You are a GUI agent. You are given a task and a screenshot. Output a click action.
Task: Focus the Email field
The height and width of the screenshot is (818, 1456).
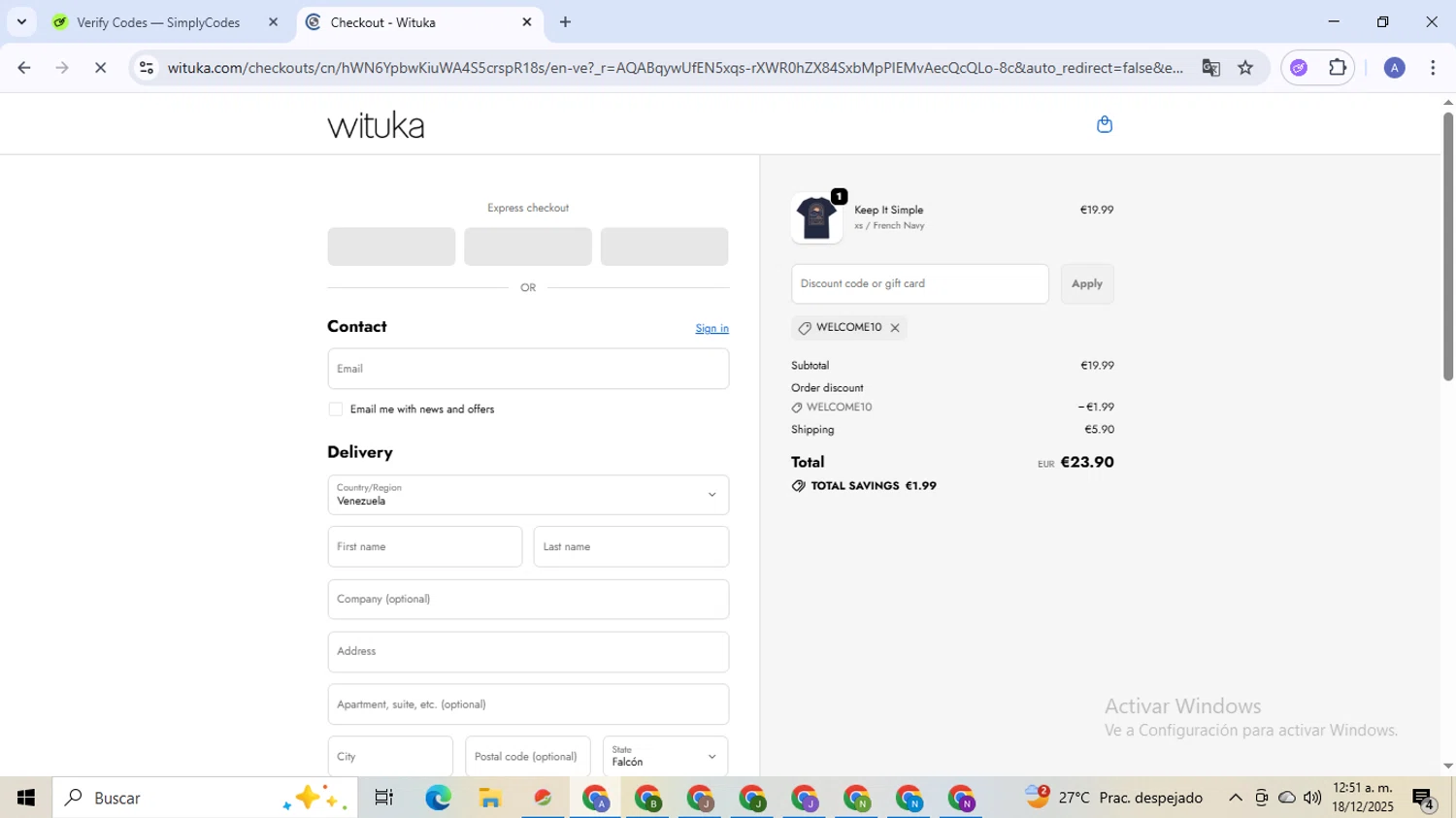click(x=528, y=369)
